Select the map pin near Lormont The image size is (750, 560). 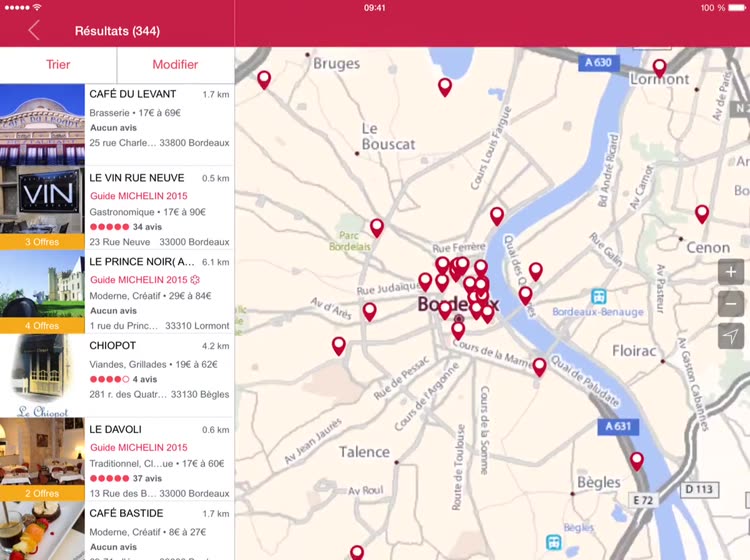point(660,68)
